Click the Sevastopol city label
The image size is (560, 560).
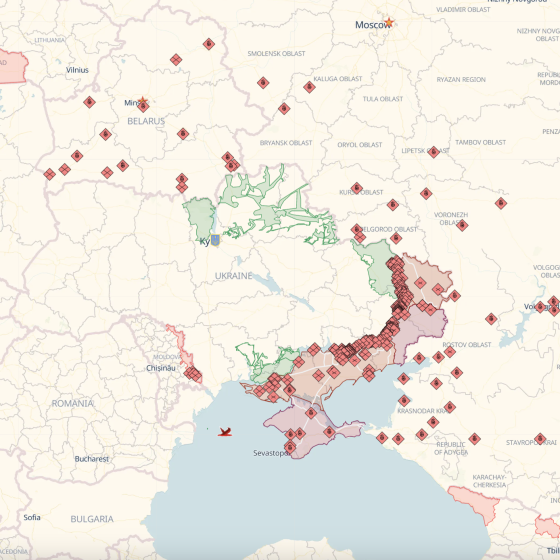click(x=271, y=453)
